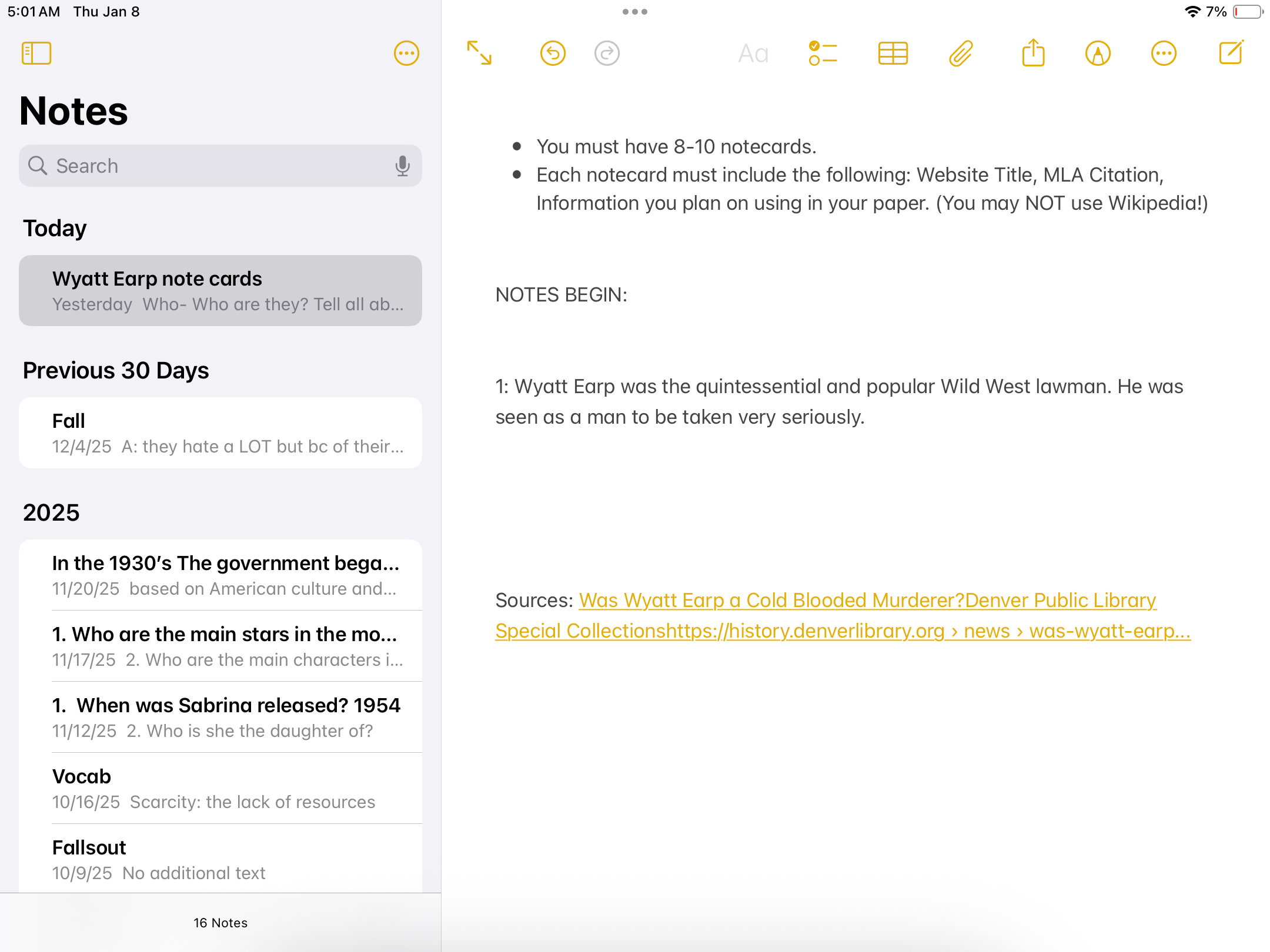Tap the share icon

(1033, 53)
